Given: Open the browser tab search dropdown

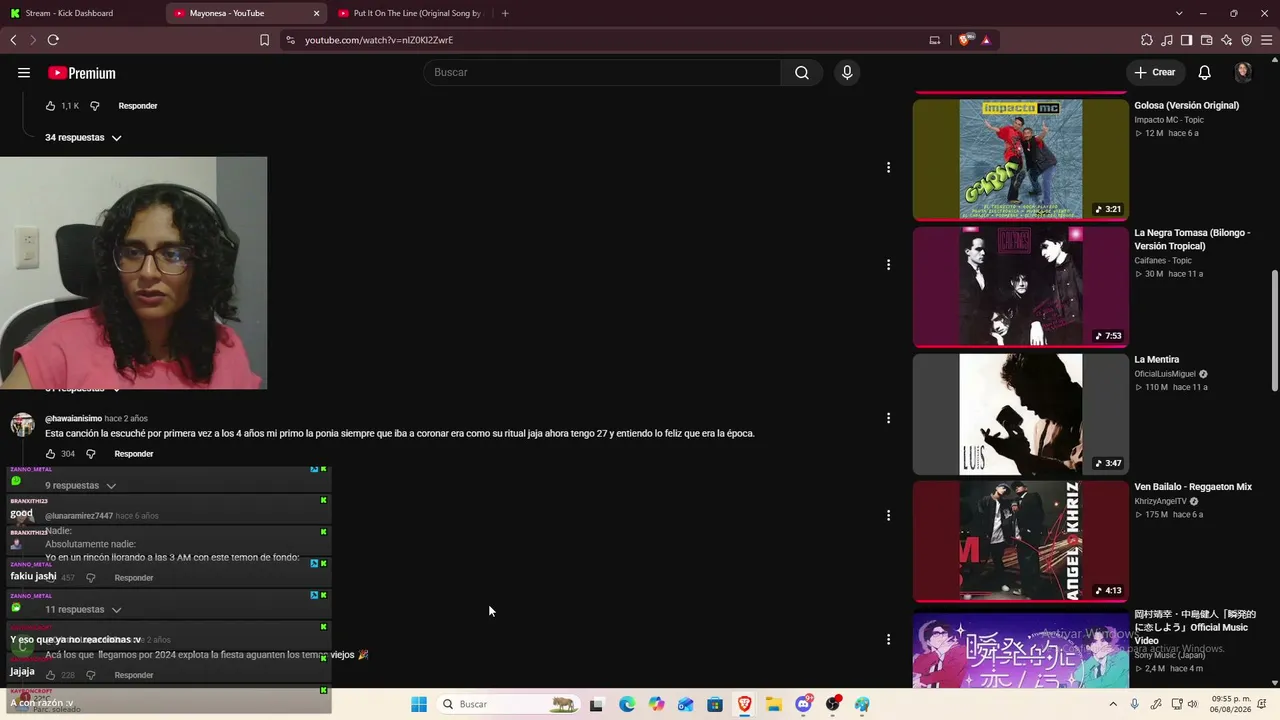Looking at the screenshot, I should [x=1179, y=13].
